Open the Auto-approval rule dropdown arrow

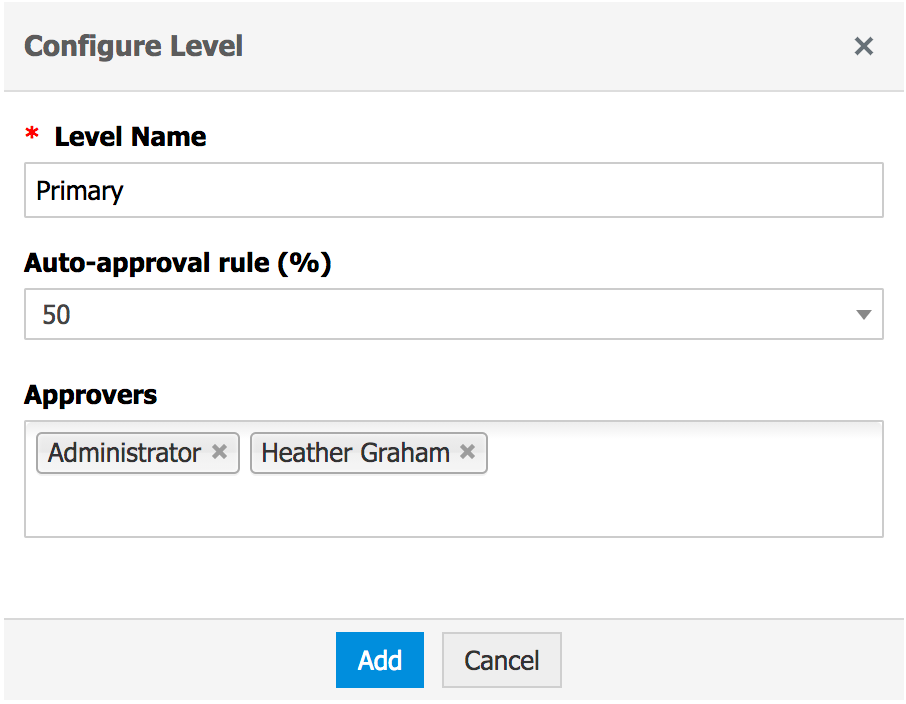863,315
